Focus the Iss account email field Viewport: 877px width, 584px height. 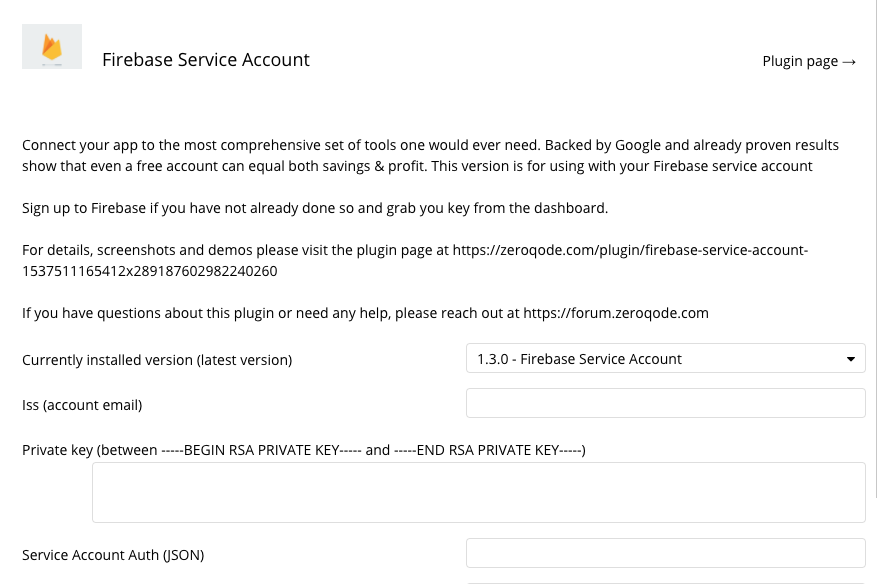pos(666,403)
